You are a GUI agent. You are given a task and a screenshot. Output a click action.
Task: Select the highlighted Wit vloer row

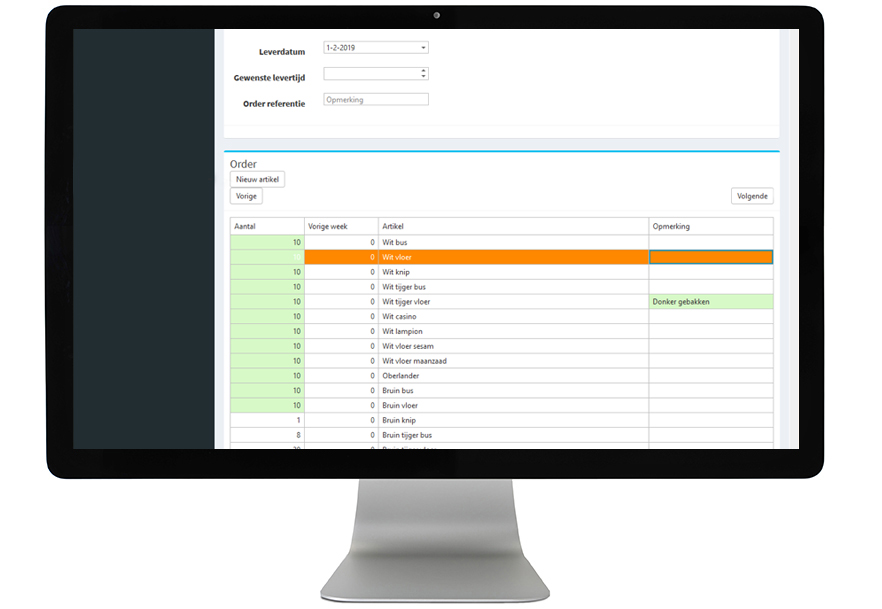point(502,257)
